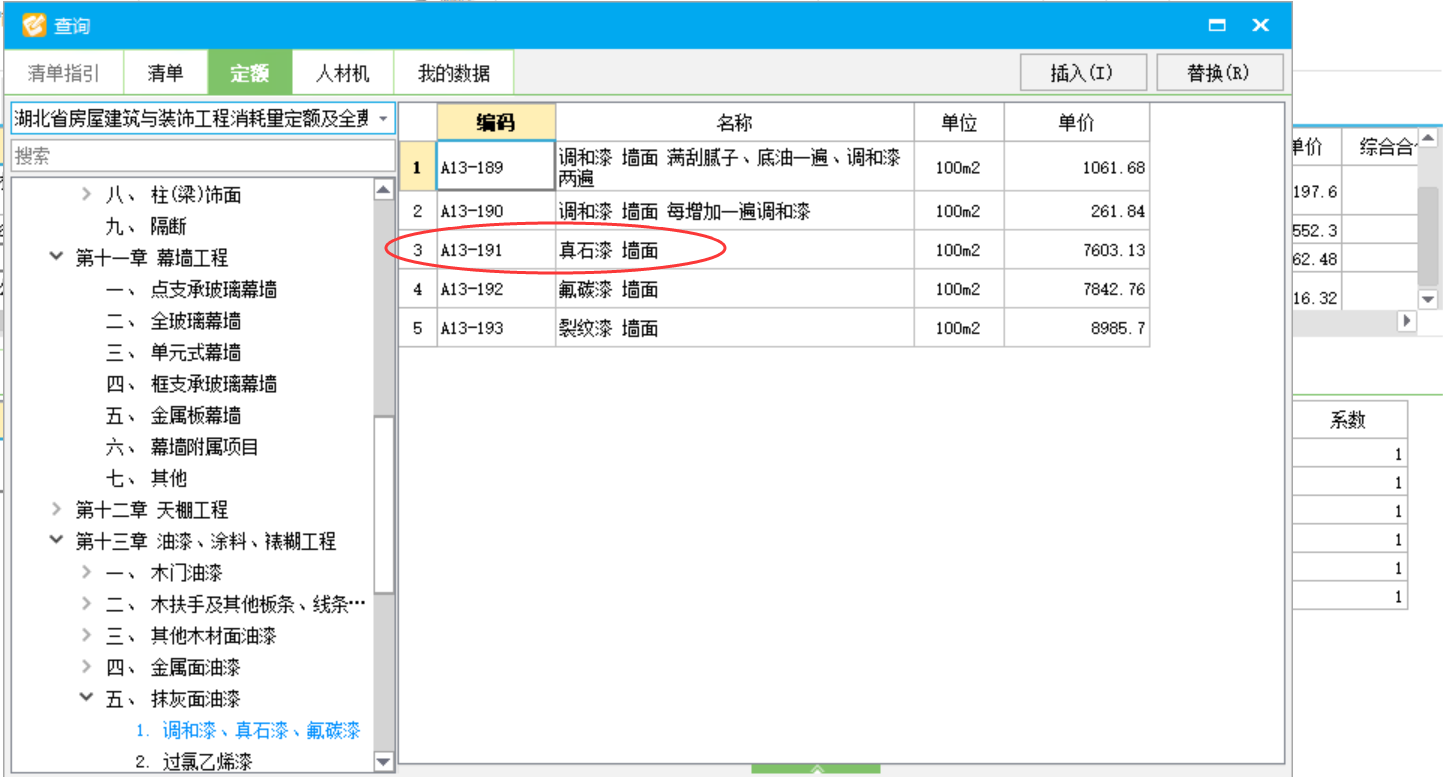The height and width of the screenshot is (777, 1443).
Task: Collapse the 五、抹灰面油漆 node
Action: tap(87, 699)
